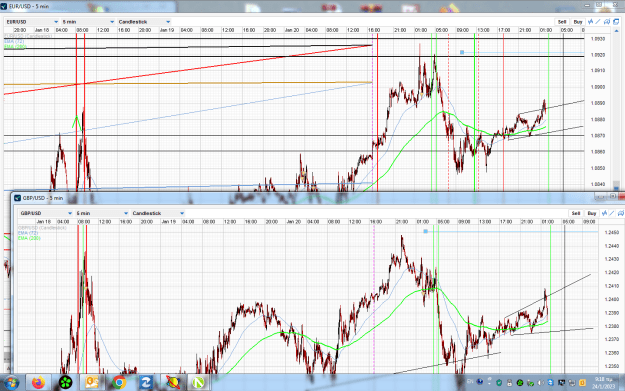Click the Buy button in EUR/USD window
Screen dimensions: 625x391
click(578, 22)
